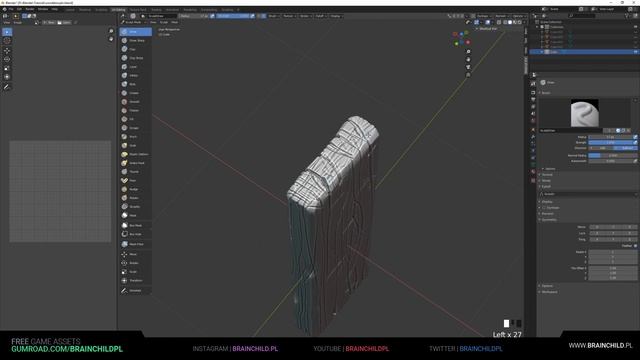The image size is (640, 360).
Task: Select the Draw sculpt brush
Action: point(136,31)
